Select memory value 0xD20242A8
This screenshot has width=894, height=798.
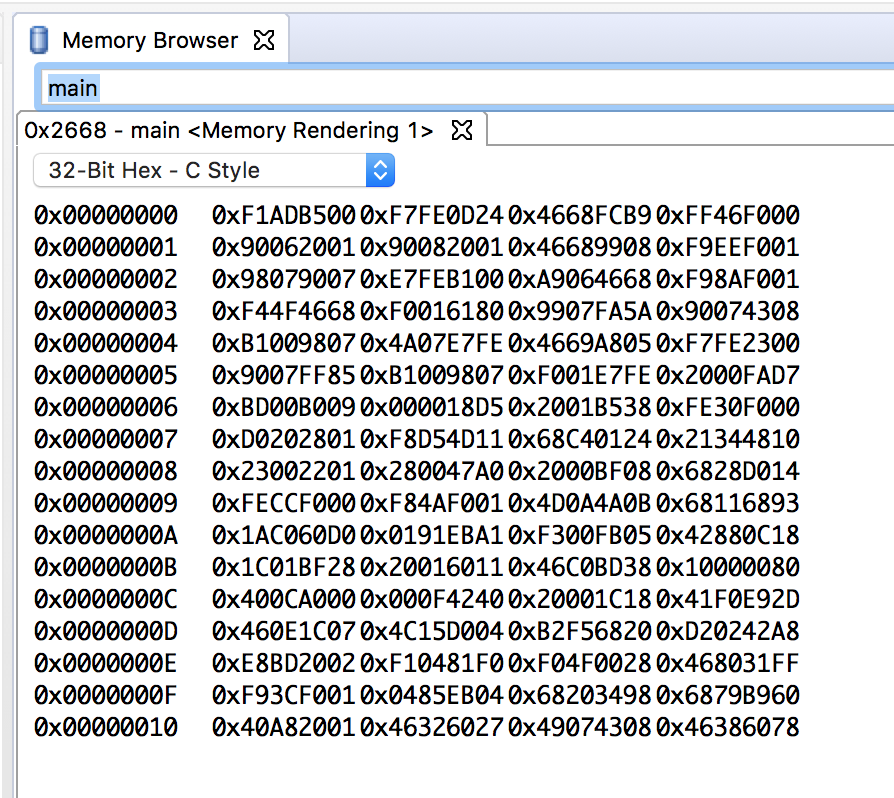pyautogui.click(x=728, y=631)
